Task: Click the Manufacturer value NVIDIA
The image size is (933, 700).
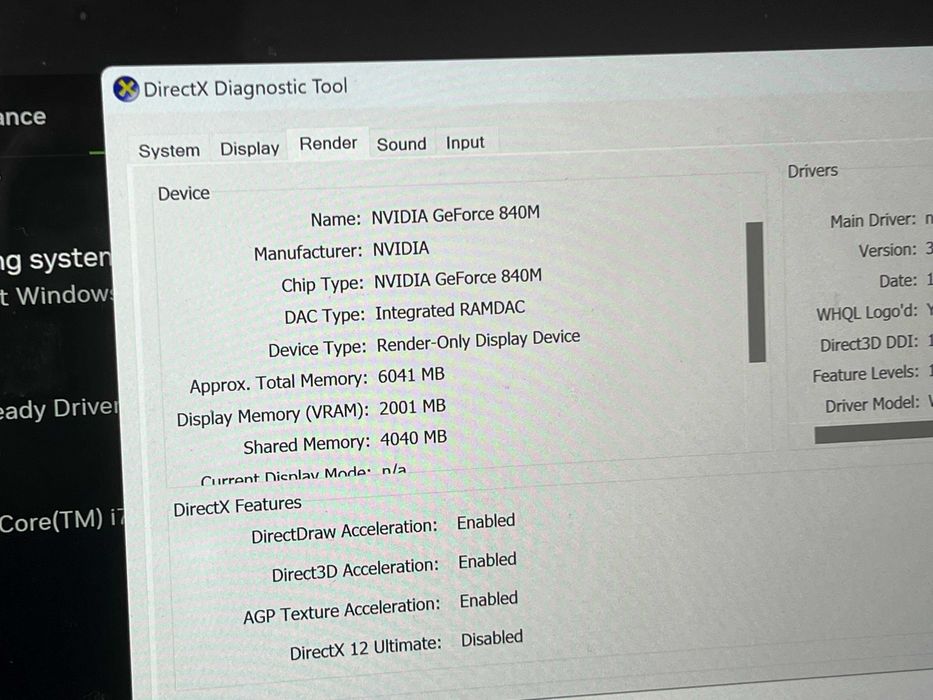Action: point(400,249)
